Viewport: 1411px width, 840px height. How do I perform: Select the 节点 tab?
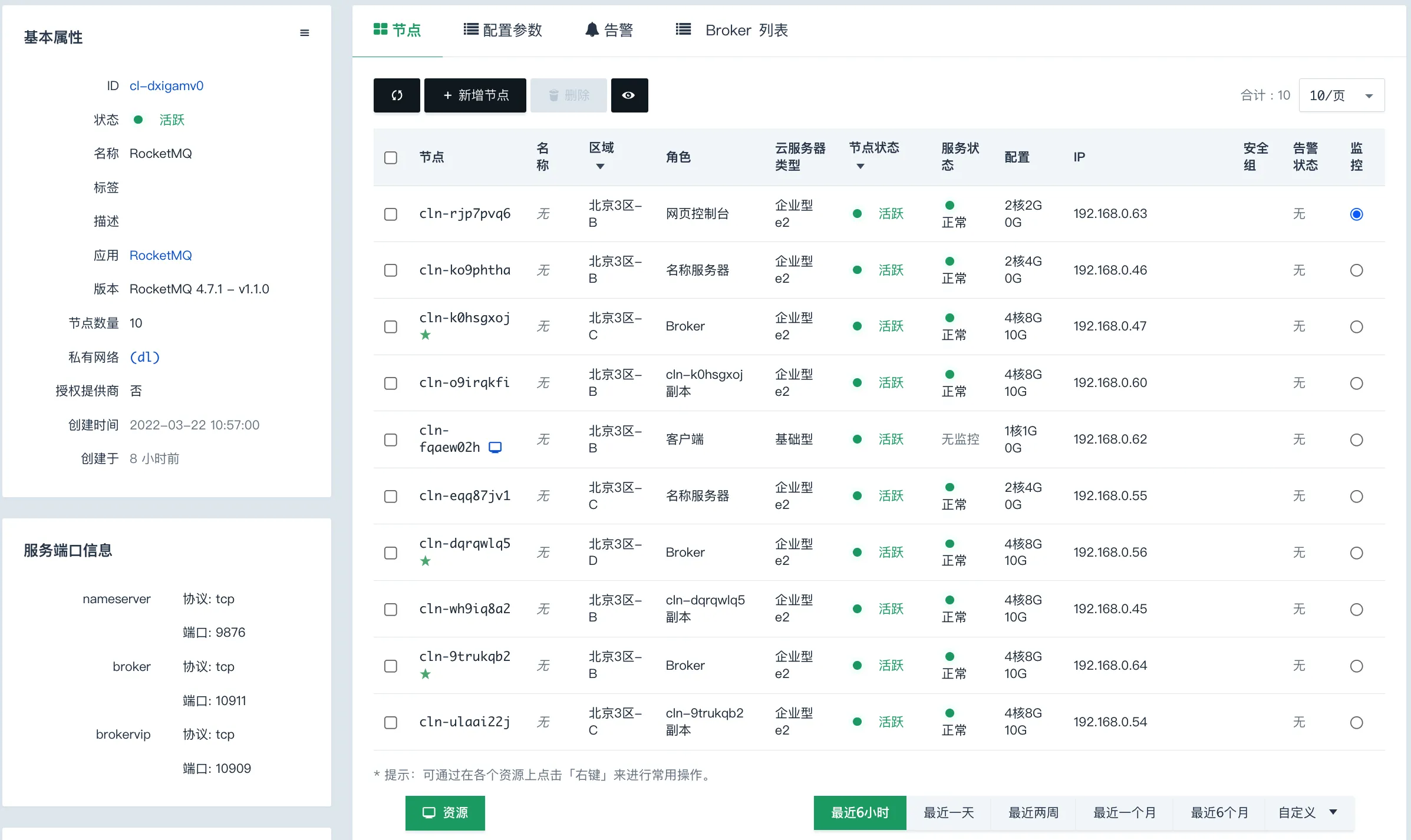point(397,29)
